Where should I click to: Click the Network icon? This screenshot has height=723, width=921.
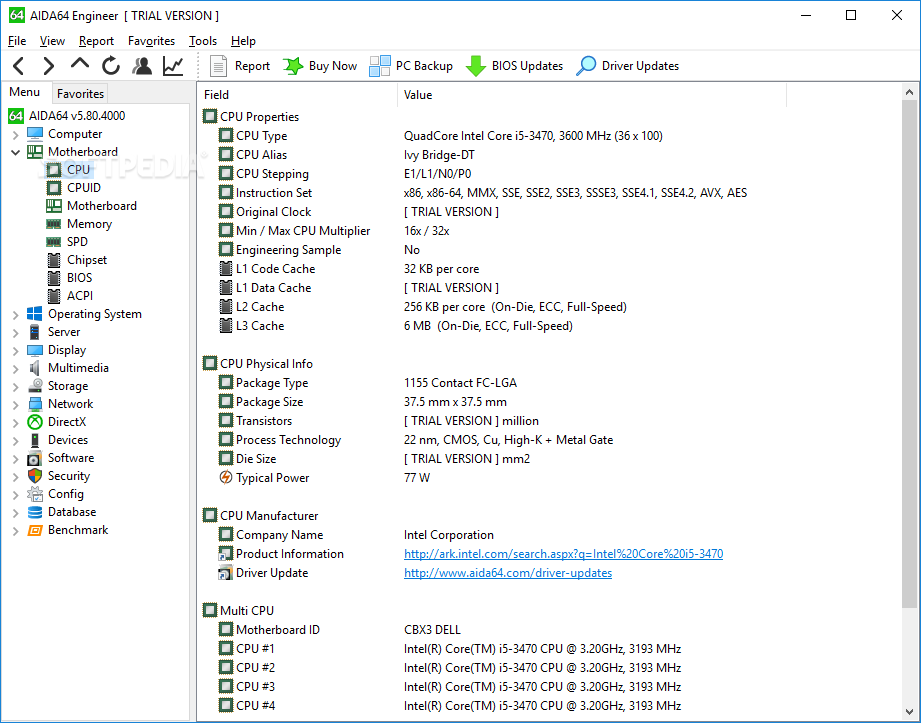coord(35,404)
